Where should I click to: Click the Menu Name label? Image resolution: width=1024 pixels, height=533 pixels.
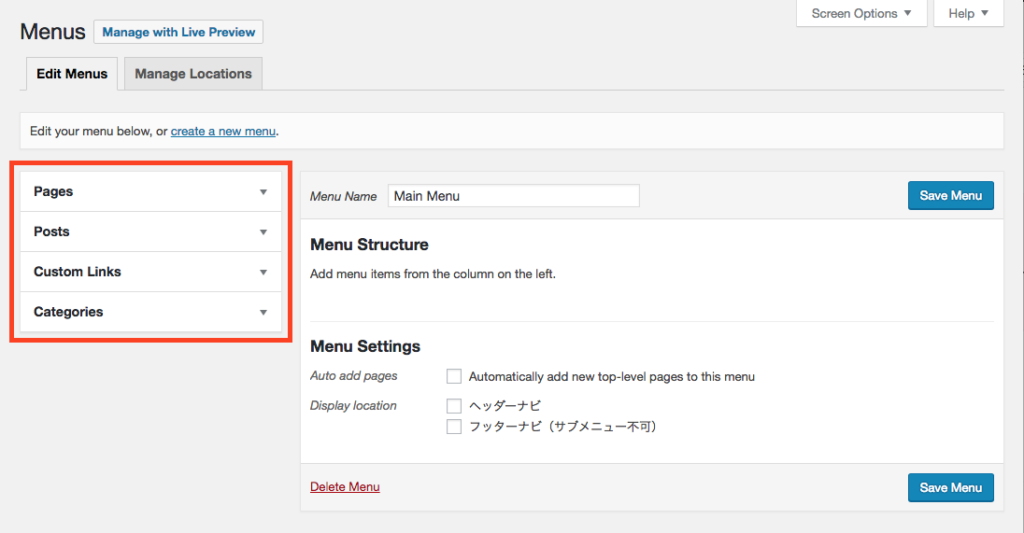[344, 196]
